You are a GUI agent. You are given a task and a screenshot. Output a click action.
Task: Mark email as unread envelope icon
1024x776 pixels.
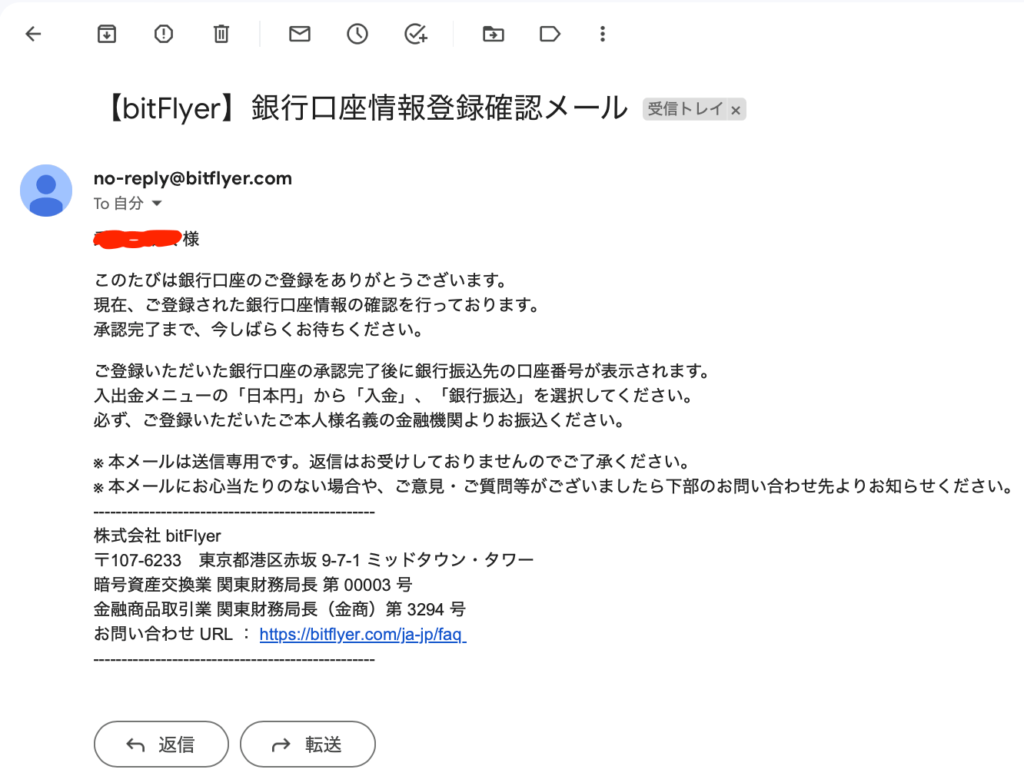300,34
